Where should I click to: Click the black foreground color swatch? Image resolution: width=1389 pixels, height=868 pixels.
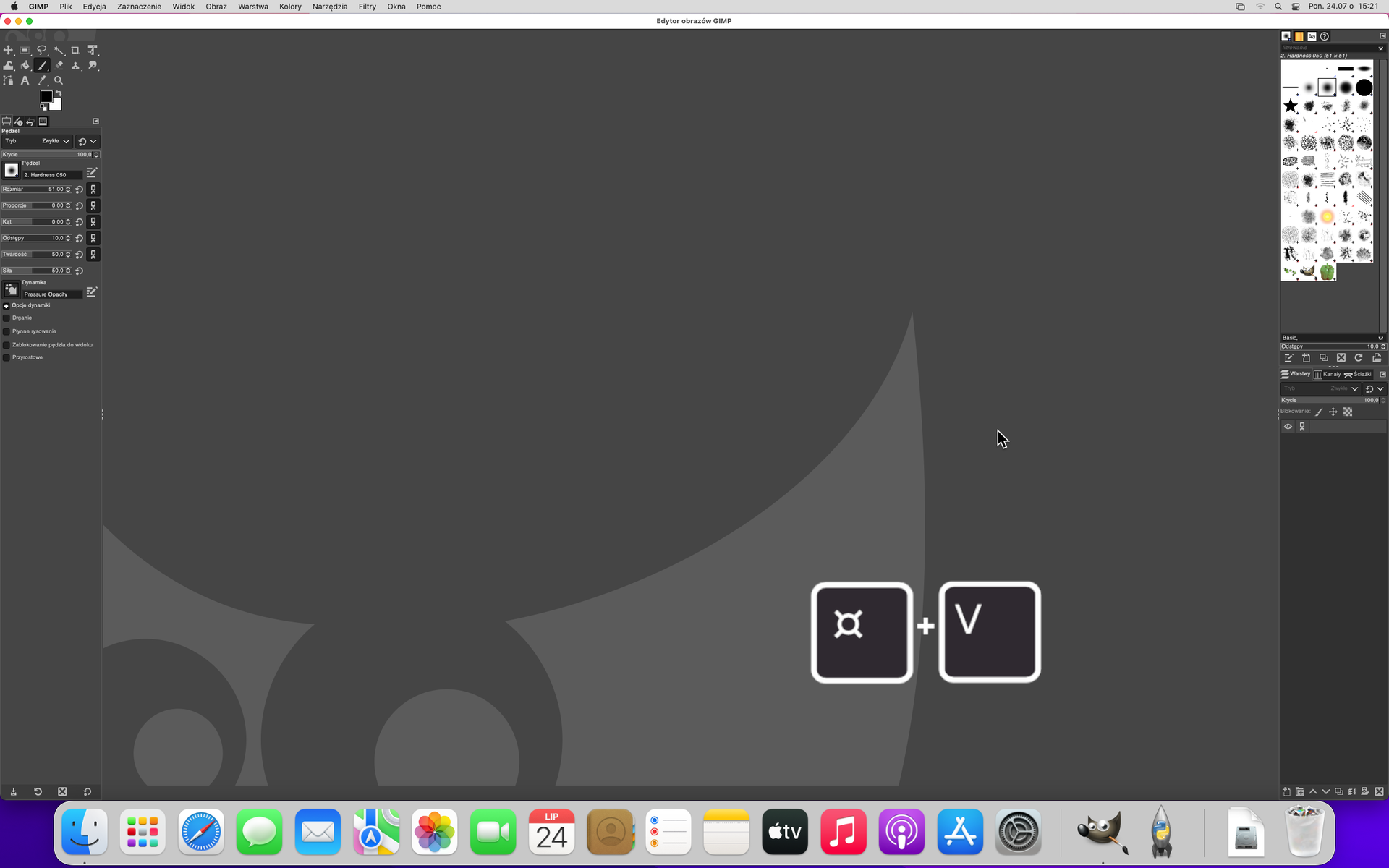tap(46, 96)
